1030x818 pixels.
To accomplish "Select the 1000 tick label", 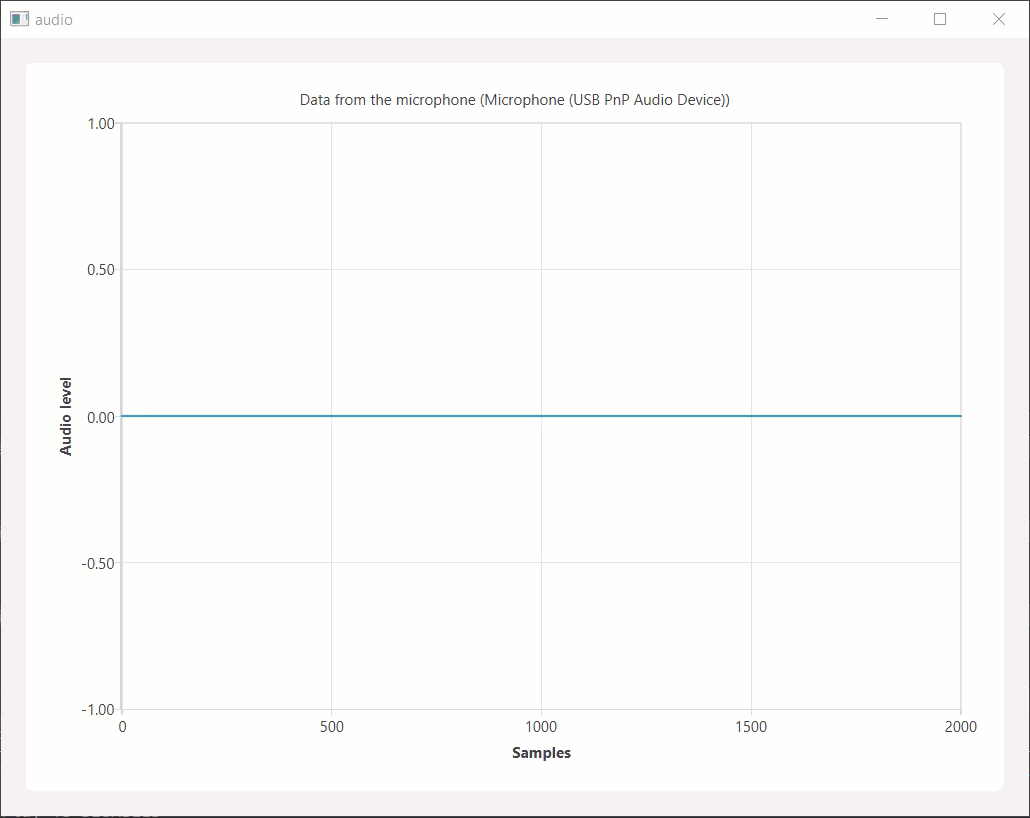I will click(542, 727).
